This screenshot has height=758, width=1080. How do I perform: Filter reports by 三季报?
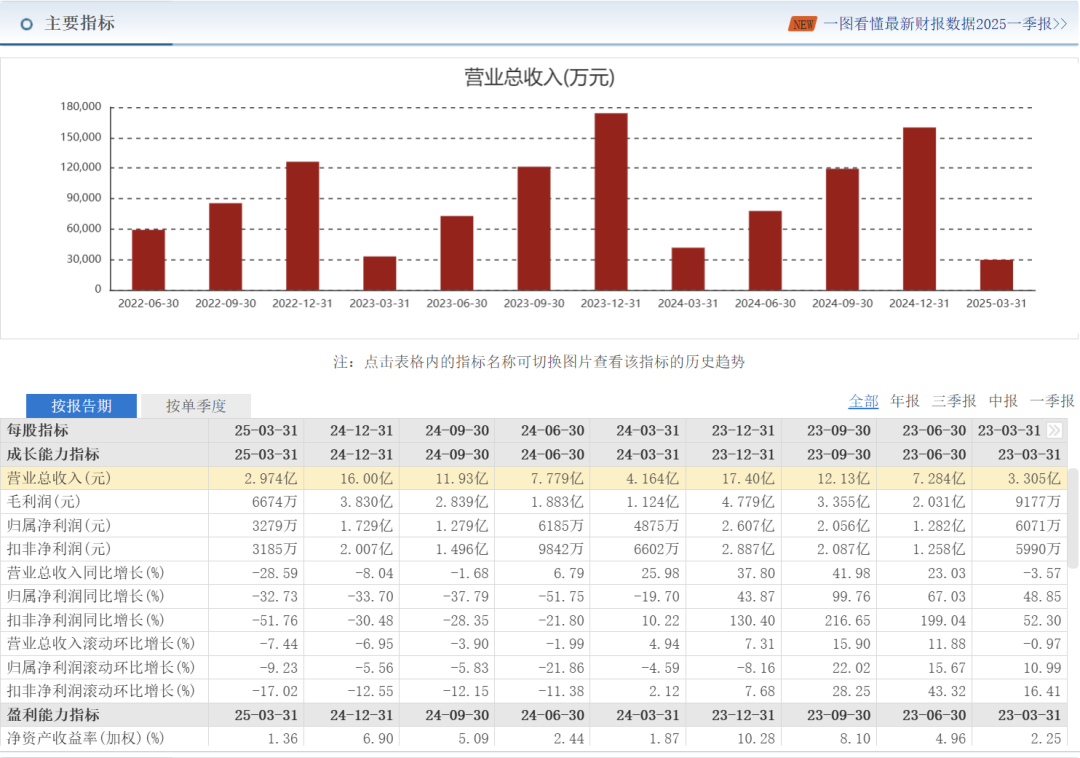tap(953, 401)
